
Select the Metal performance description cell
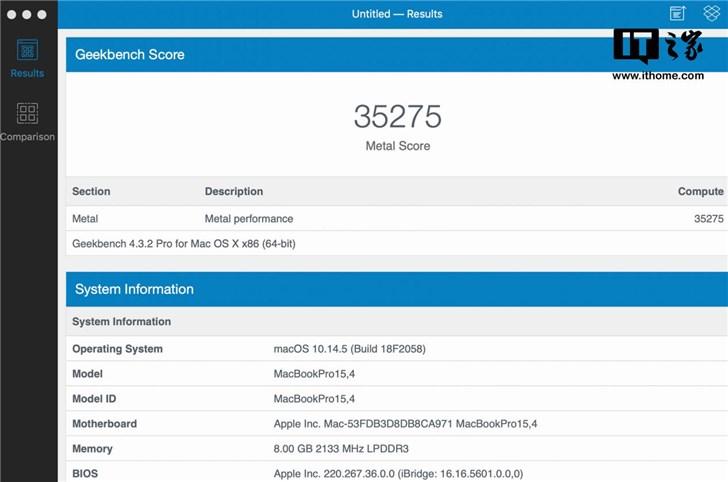[249, 219]
